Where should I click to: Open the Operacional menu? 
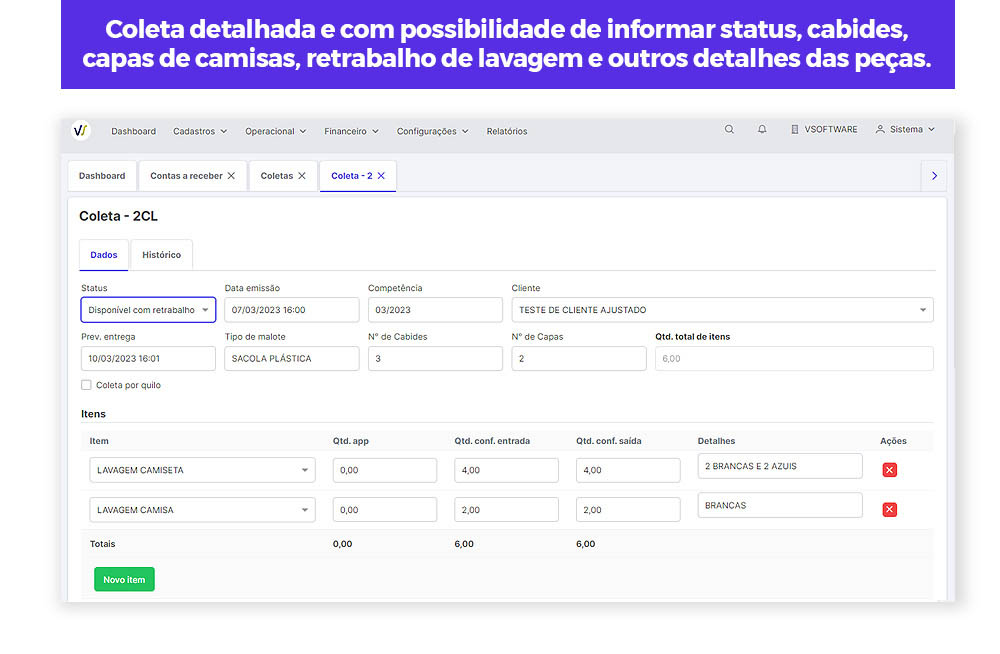pyautogui.click(x=274, y=130)
